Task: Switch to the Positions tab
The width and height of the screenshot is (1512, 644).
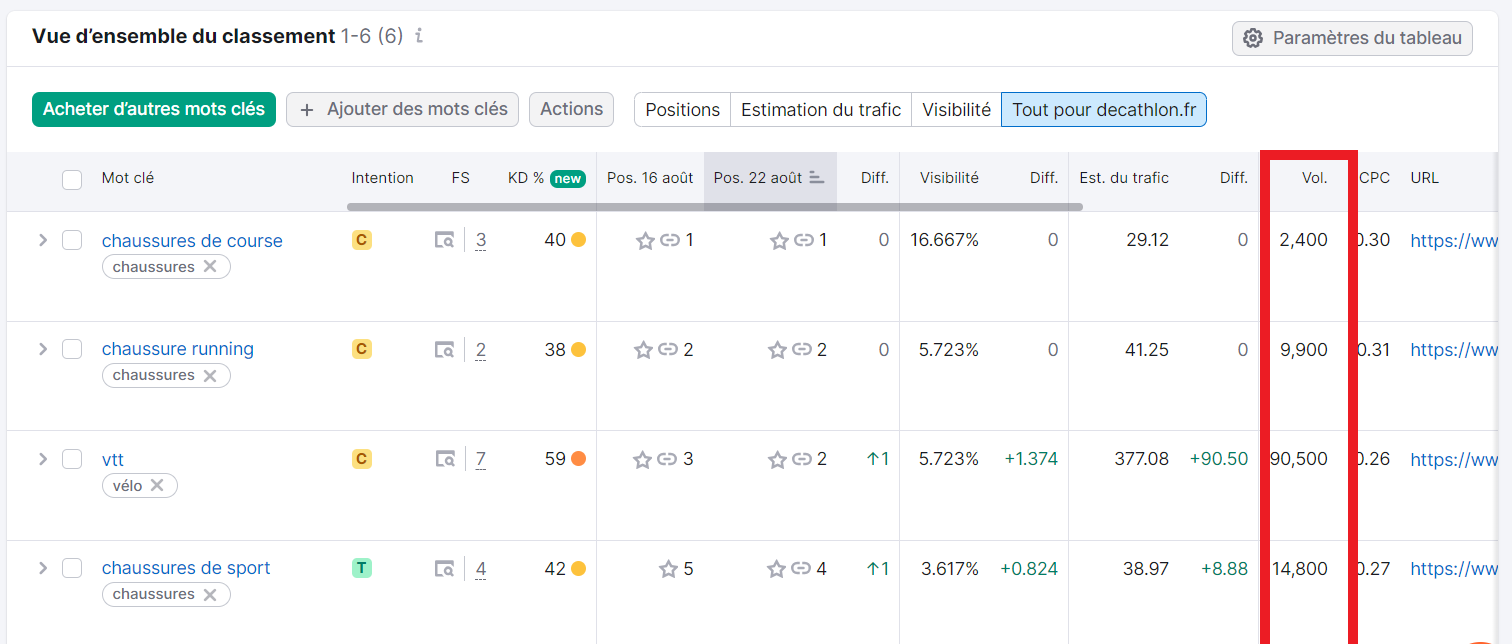Action: (x=682, y=110)
